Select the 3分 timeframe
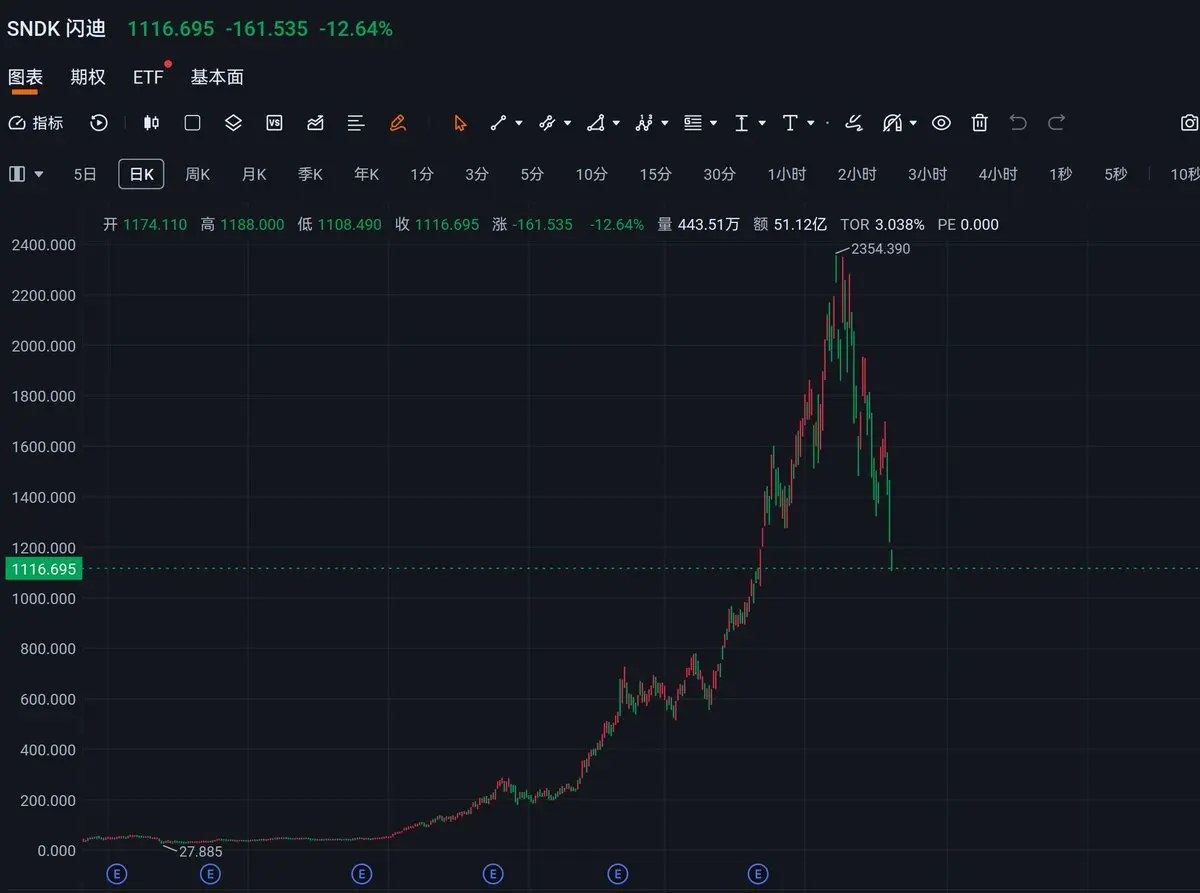 [477, 174]
